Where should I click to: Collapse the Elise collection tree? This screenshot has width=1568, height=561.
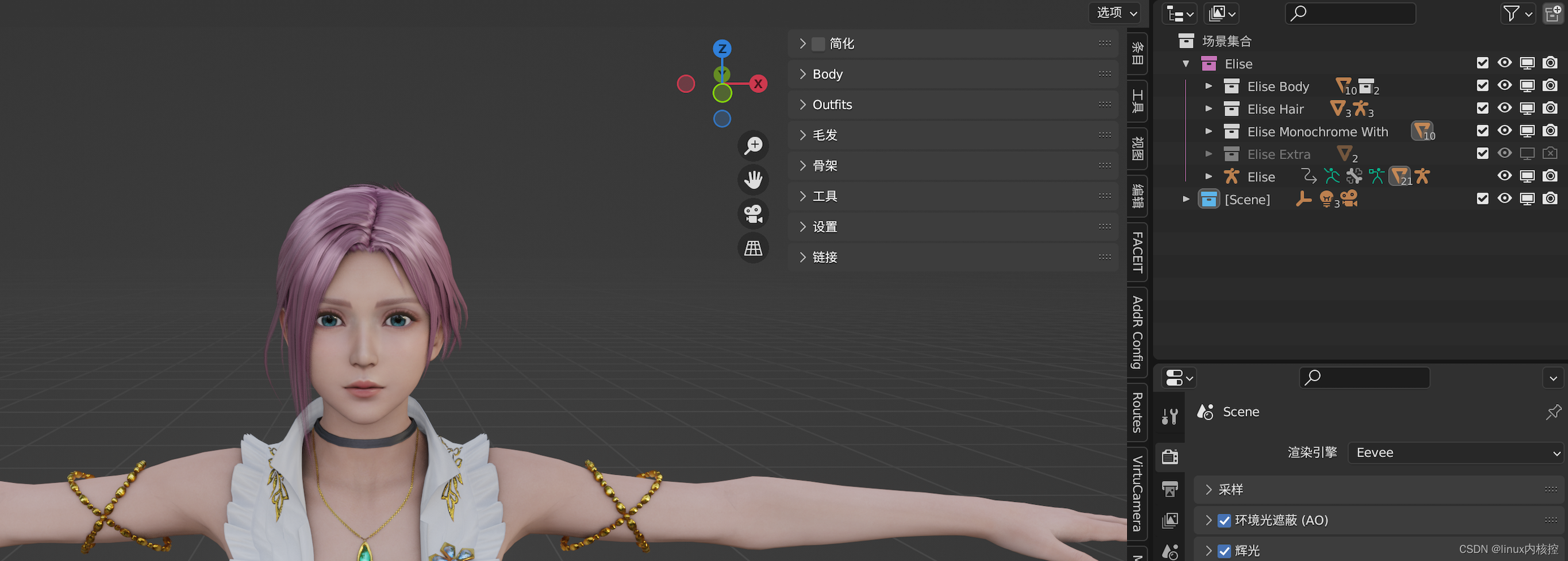tap(1186, 64)
